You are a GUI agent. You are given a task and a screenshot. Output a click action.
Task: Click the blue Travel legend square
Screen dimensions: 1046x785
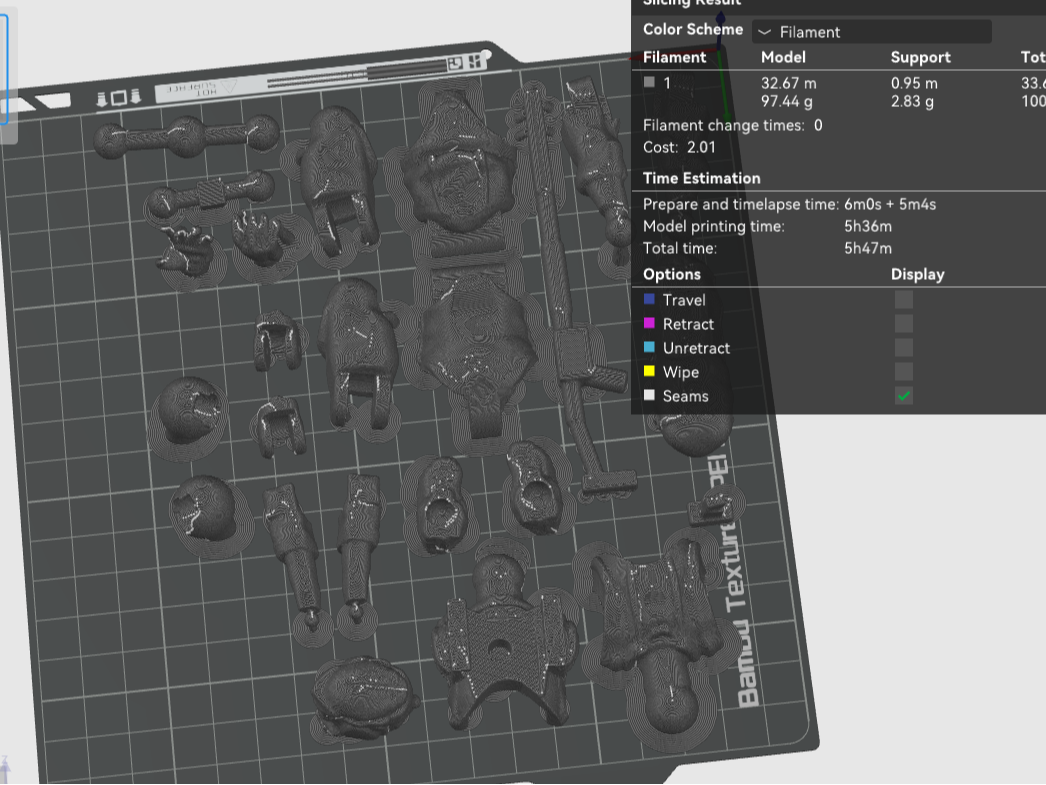(x=649, y=299)
